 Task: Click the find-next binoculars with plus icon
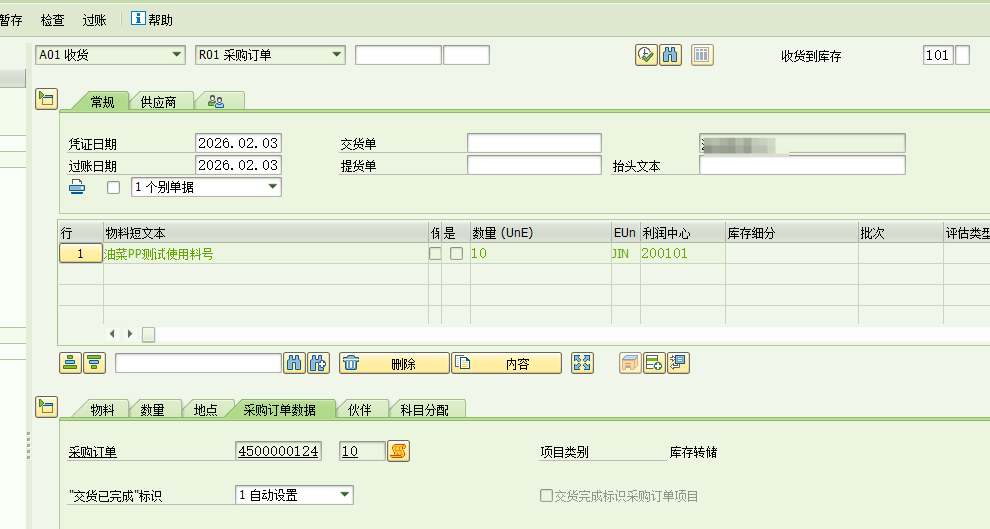318,363
